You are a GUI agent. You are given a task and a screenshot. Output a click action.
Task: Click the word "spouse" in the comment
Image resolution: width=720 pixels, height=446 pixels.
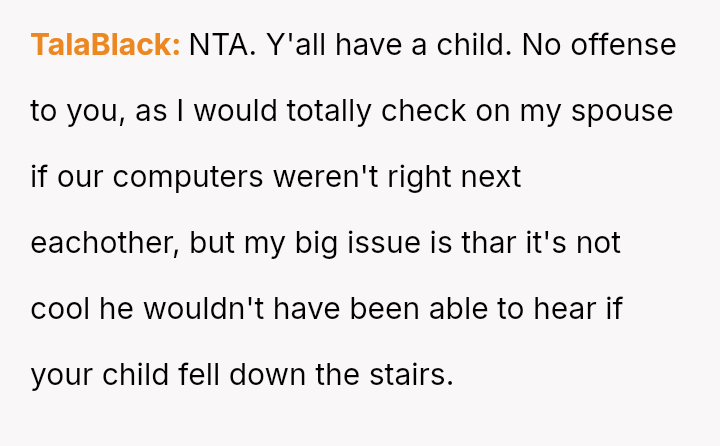[622, 111]
